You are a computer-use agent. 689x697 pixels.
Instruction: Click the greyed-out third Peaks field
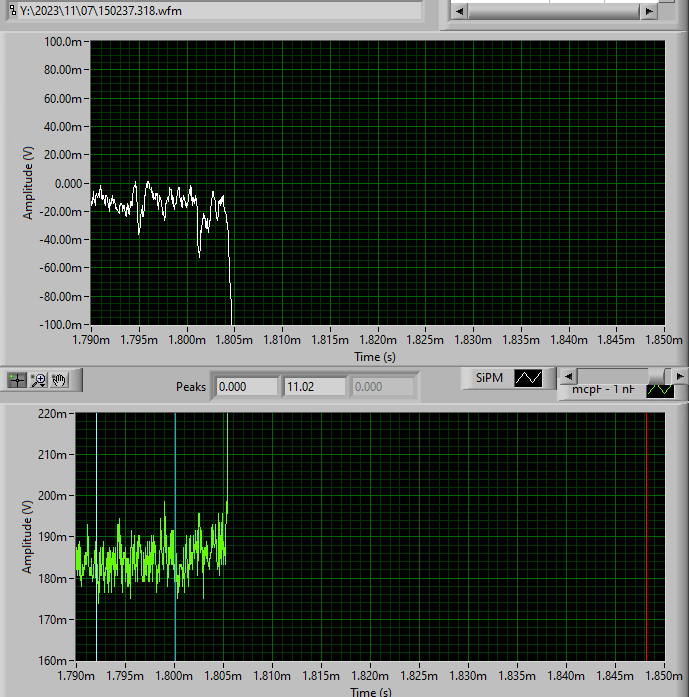coord(383,387)
